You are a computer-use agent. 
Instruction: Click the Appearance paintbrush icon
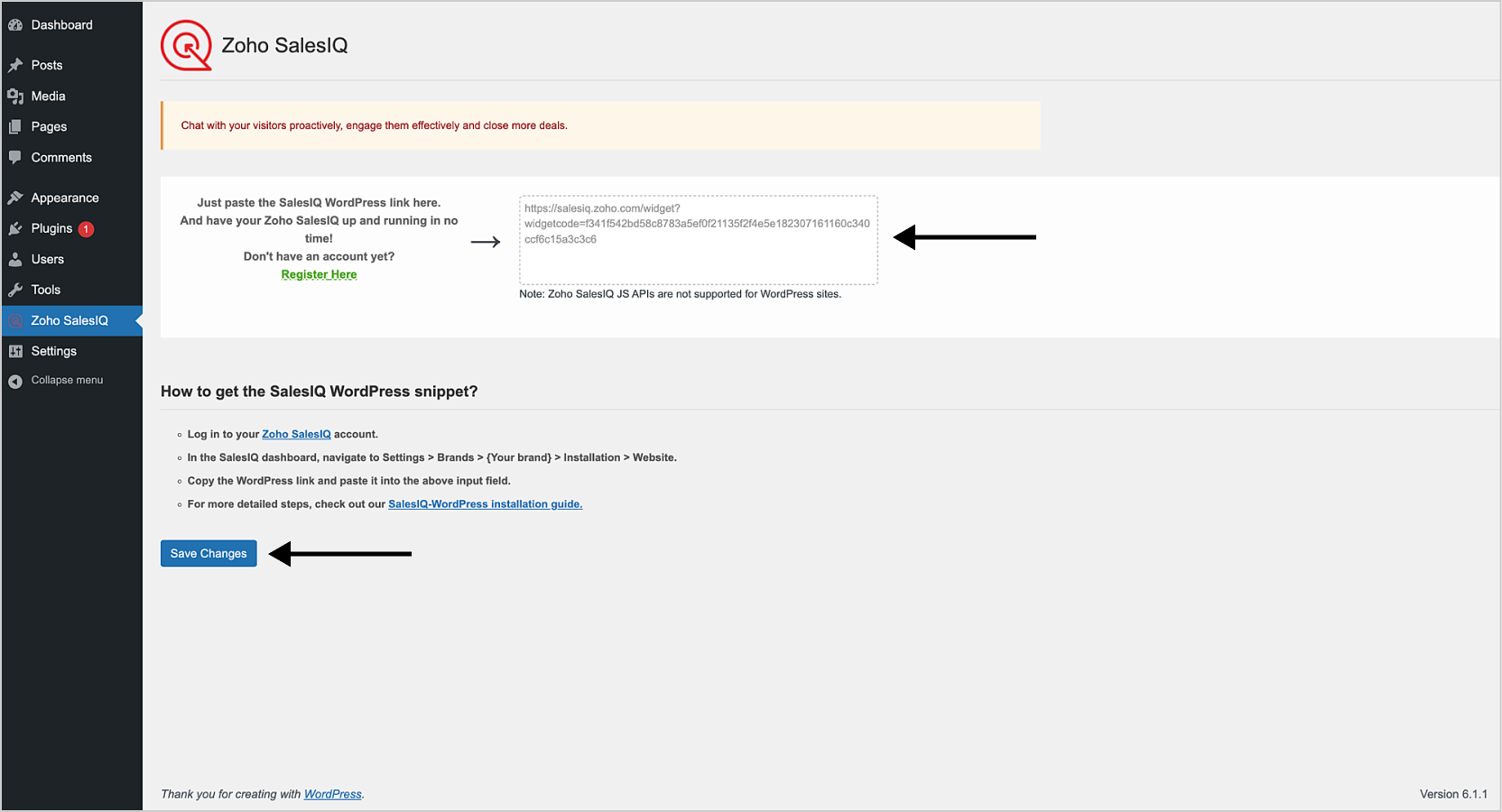[15, 198]
